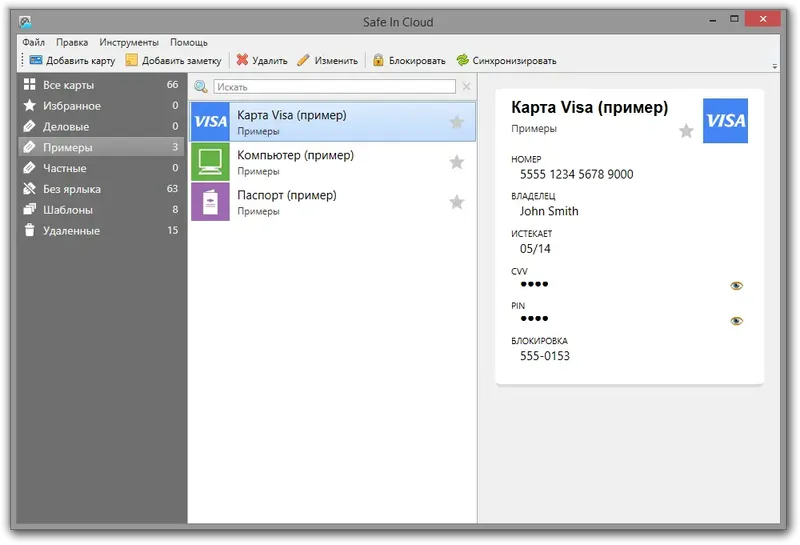Click hidden PIN dots value
Viewport: 800px width, 545px height.
(534, 318)
